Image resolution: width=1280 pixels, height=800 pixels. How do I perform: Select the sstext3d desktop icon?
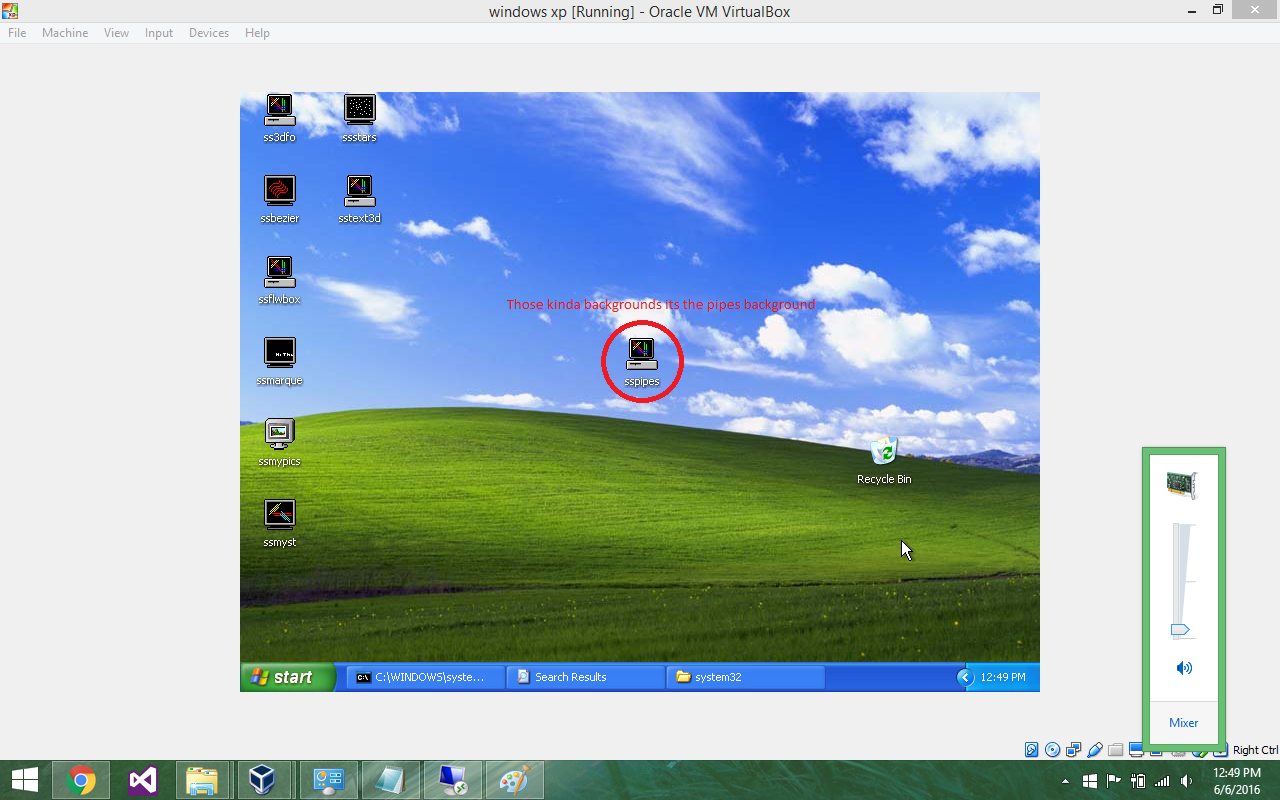[x=359, y=198]
